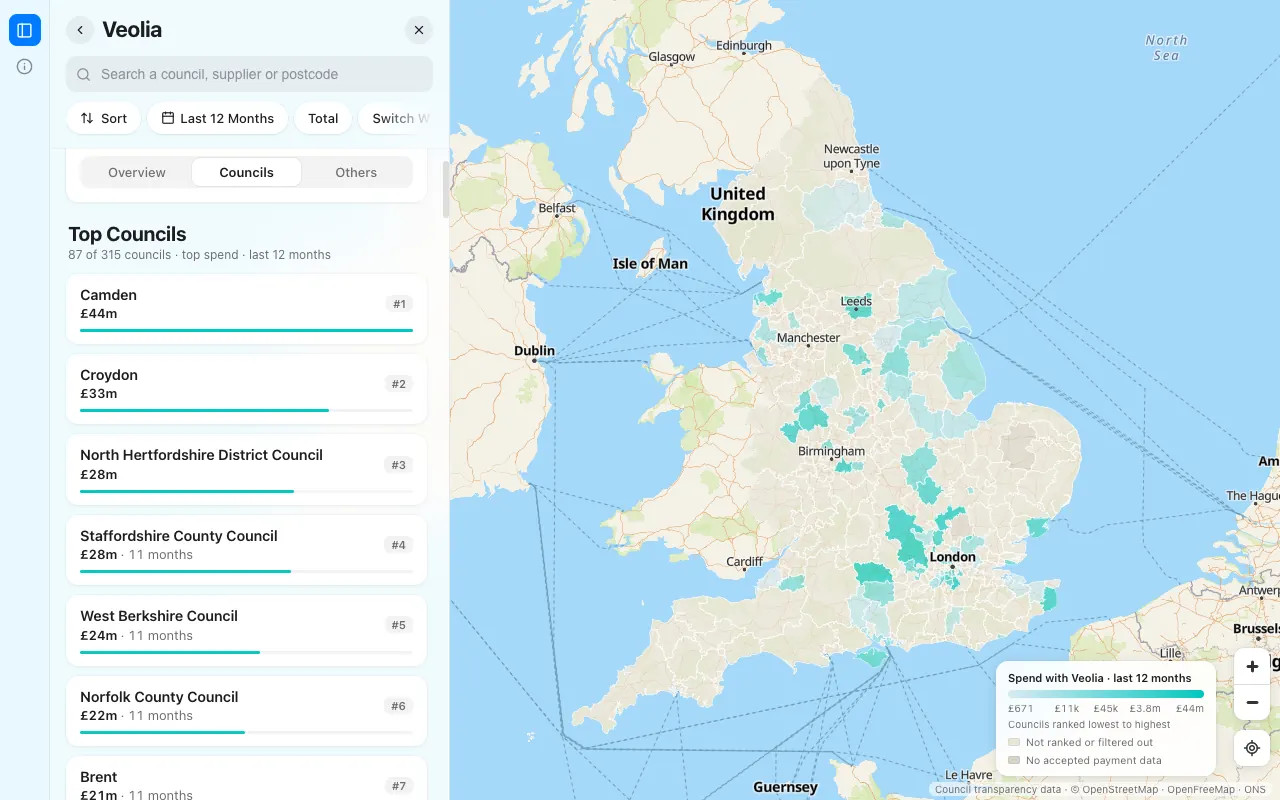The width and height of the screenshot is (1280, 800).
Task: Zoom in on the map
Action: pyautogui.click(x=1252, y=666)
